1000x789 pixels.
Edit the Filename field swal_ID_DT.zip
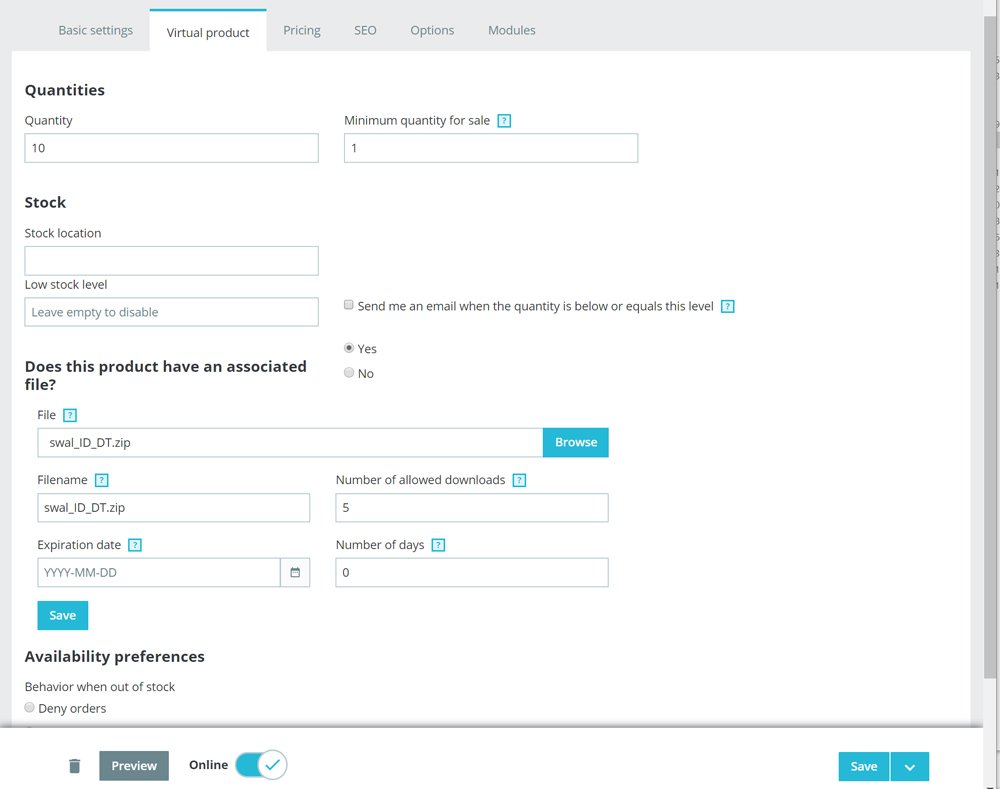pos(173,507)
